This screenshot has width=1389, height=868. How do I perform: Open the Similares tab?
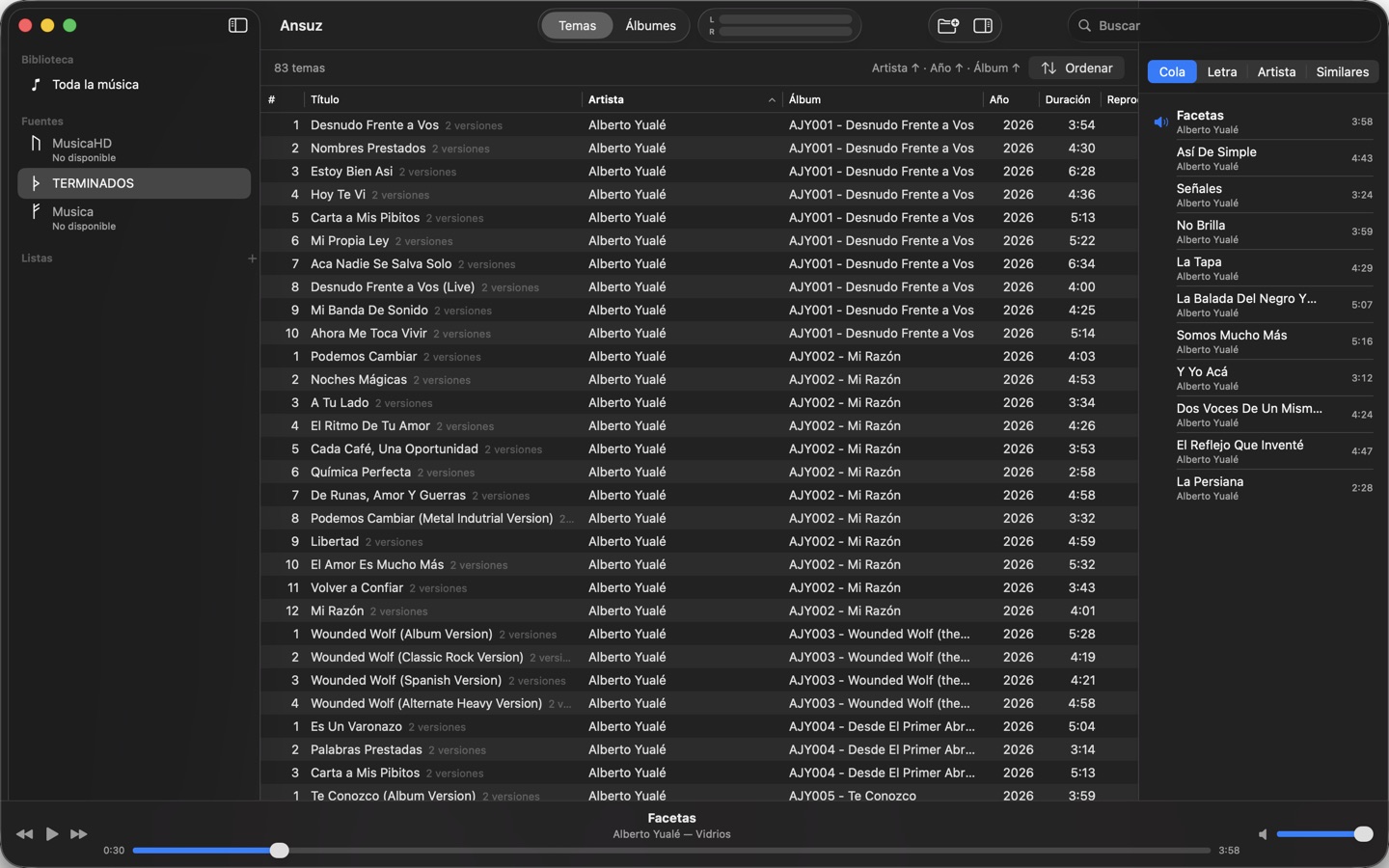click(x=1343, y=72)
